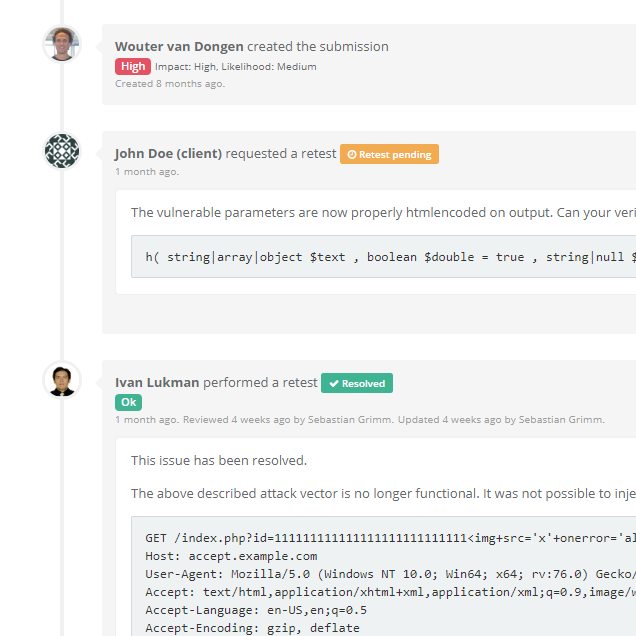Viewport: 636px width, 636px height.
Task: Click Ivan Lukman's avatar photo
Action: point(62,380)
